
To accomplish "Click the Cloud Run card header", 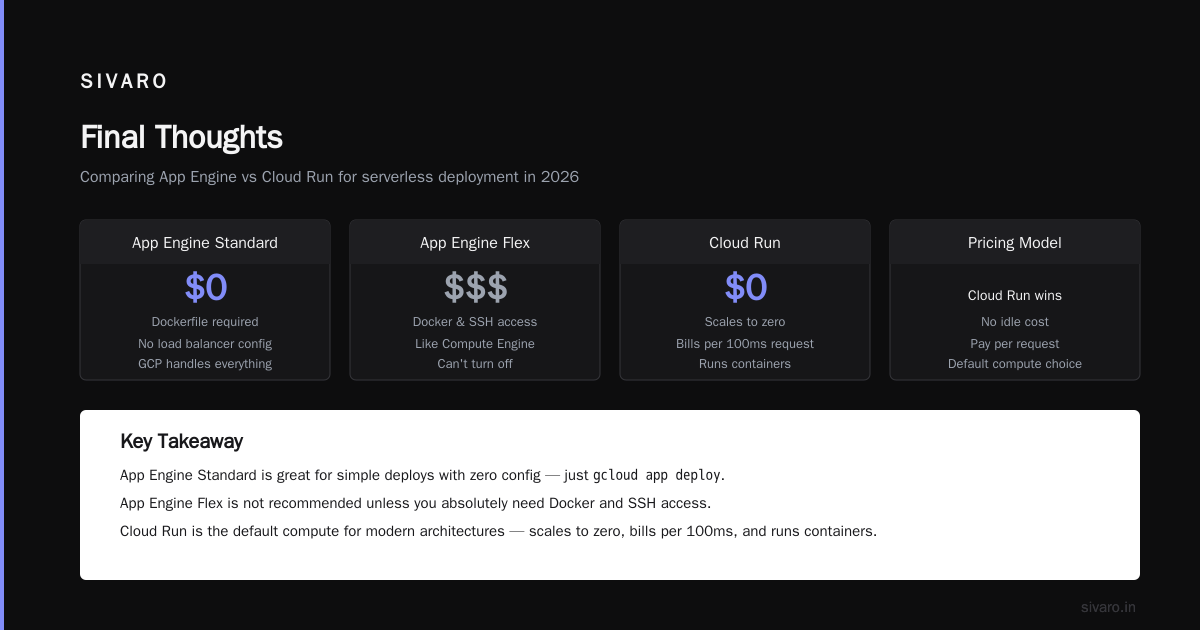I will pyautogui.click(x=745, y=243).
